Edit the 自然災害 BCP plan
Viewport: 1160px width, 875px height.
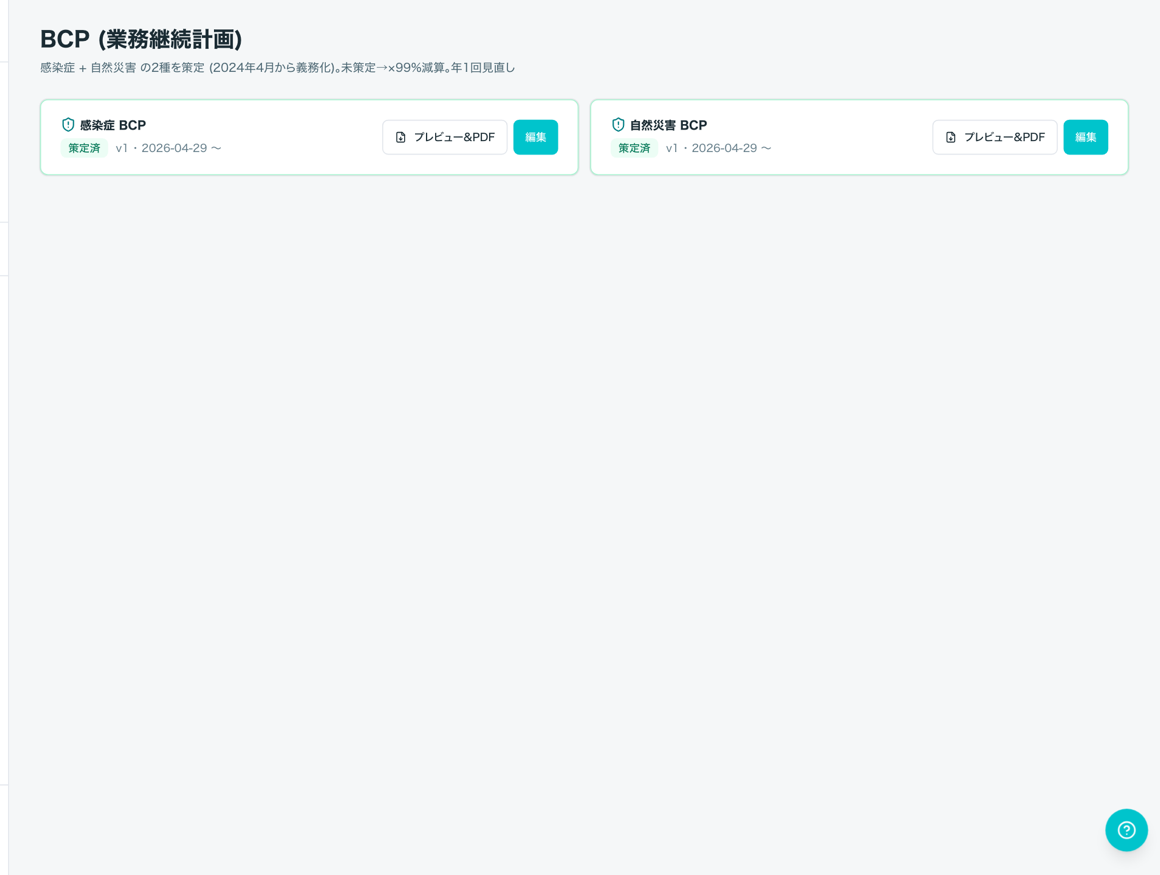pyautogui.click(x=1086, y=137)
